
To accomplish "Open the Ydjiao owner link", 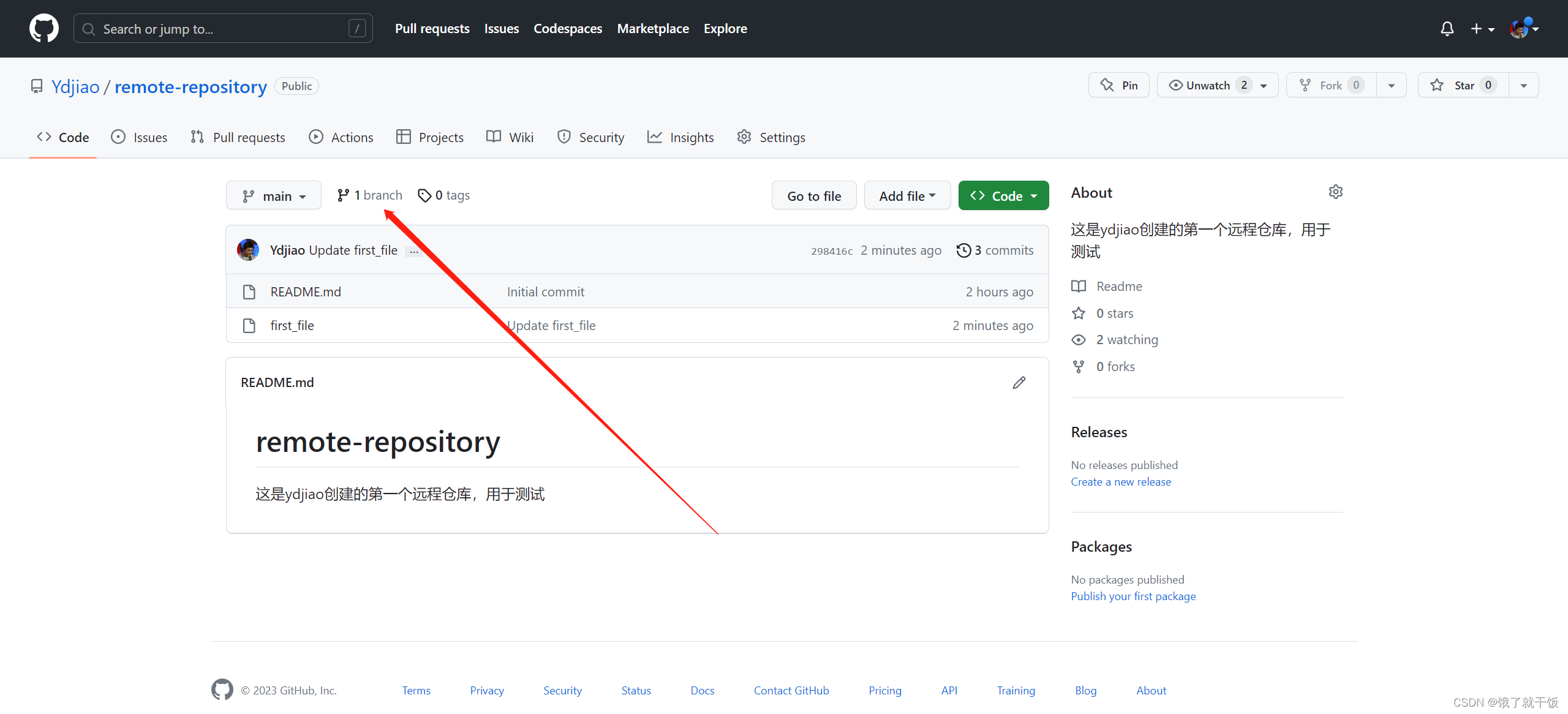I will coord(75,87).
